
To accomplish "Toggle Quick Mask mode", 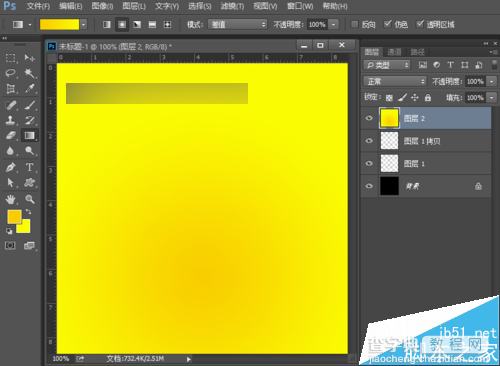I will pyautogui.click(x=10, y=246).
